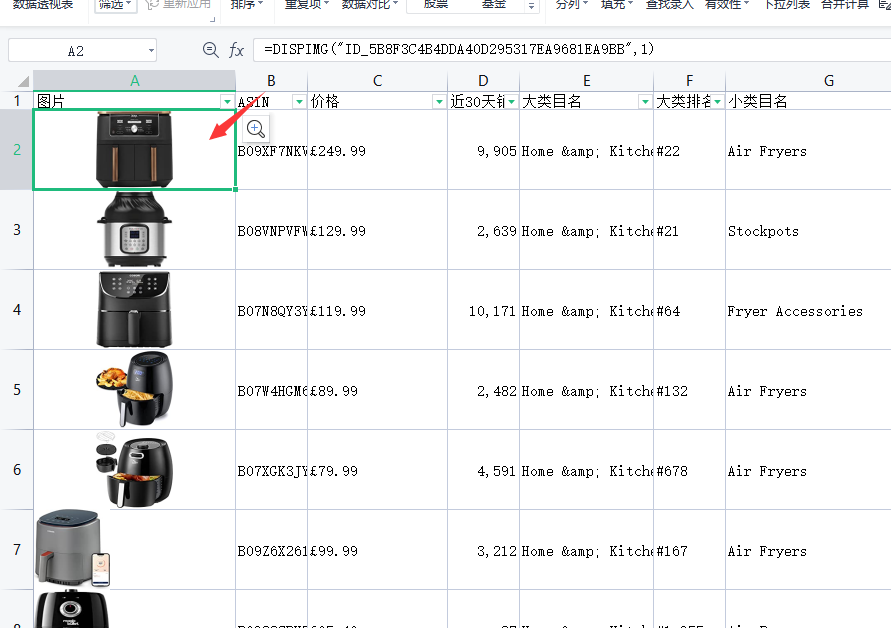
Task: Open the 大类排名 column filter dropdown
Action: pyautogui.click(x=718, y=102)
